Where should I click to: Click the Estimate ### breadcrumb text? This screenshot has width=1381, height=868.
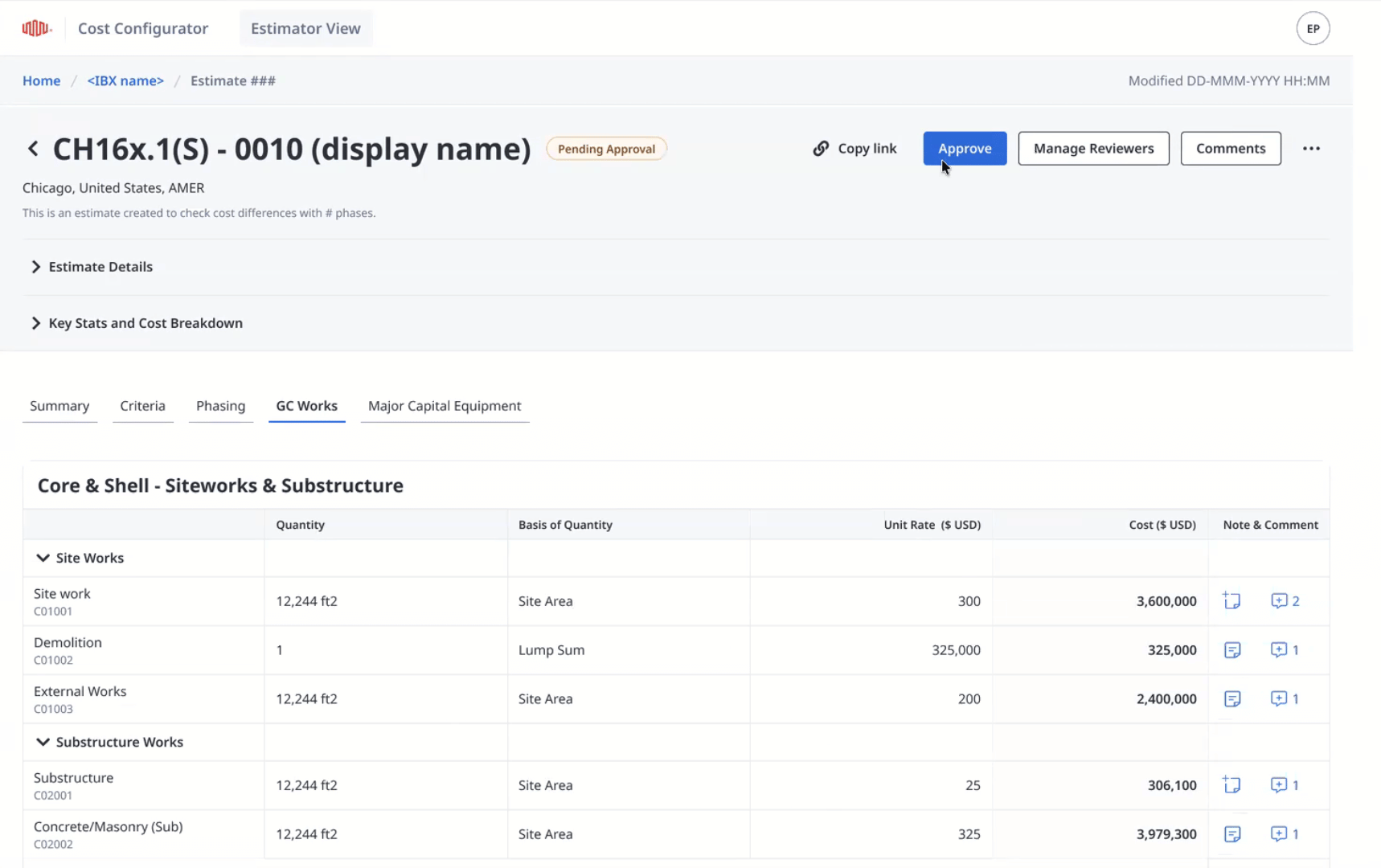(232, 80)
